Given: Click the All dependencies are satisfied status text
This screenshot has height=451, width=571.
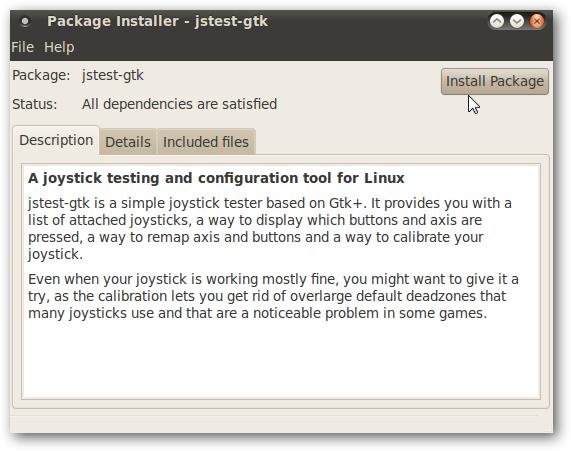Looking at the screenshot, I should coord(180,104).
